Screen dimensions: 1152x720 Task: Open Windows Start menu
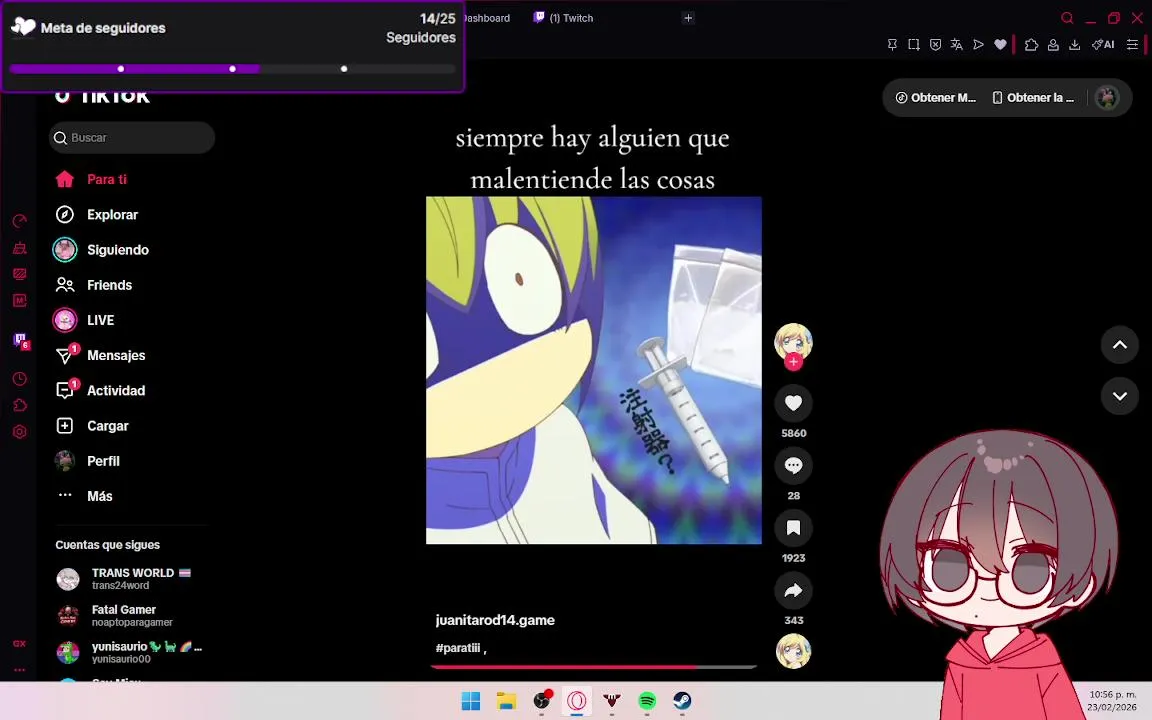[x=470, y=701]
